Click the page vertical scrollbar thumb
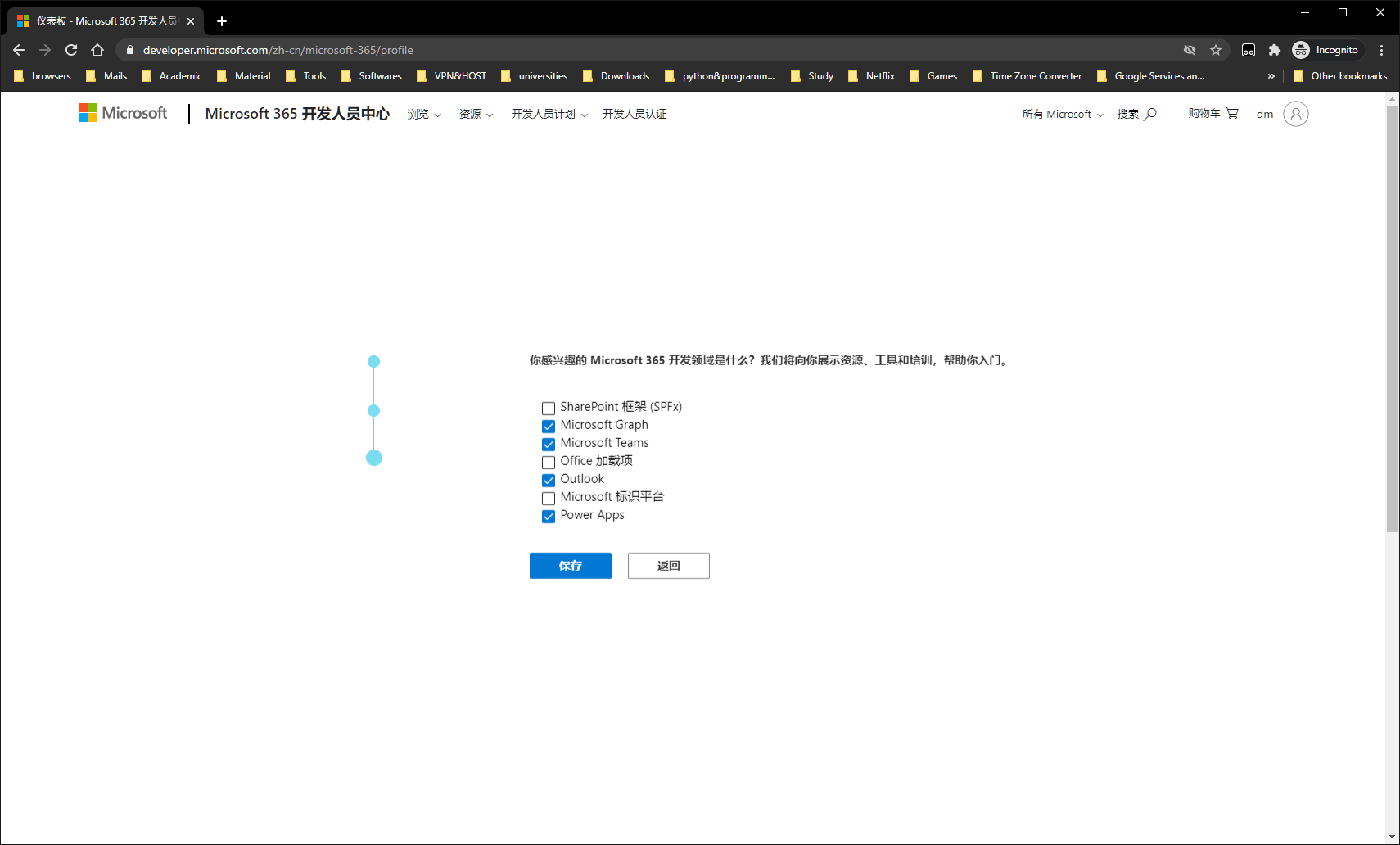1400x845 pixels. pyautogui.click(x=1392, y=319)
